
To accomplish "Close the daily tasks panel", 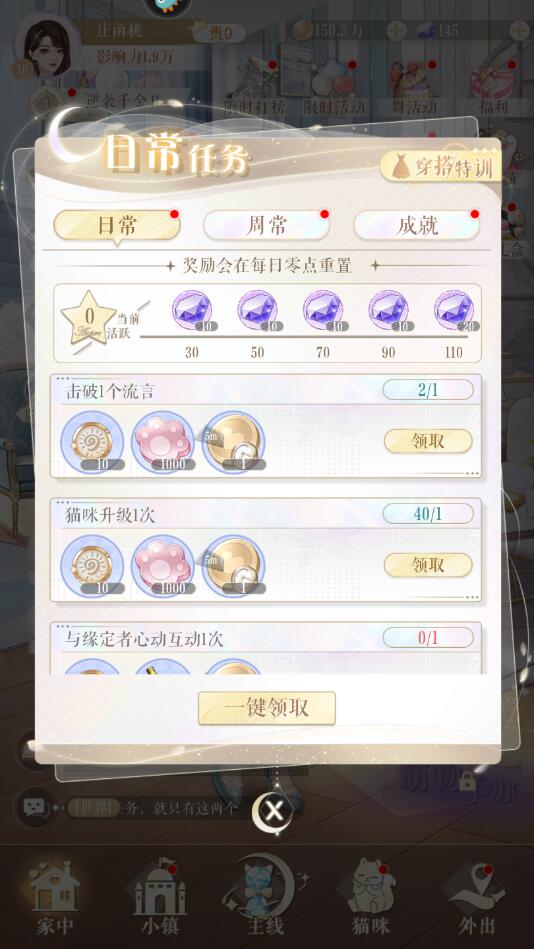I will (273, 811).
